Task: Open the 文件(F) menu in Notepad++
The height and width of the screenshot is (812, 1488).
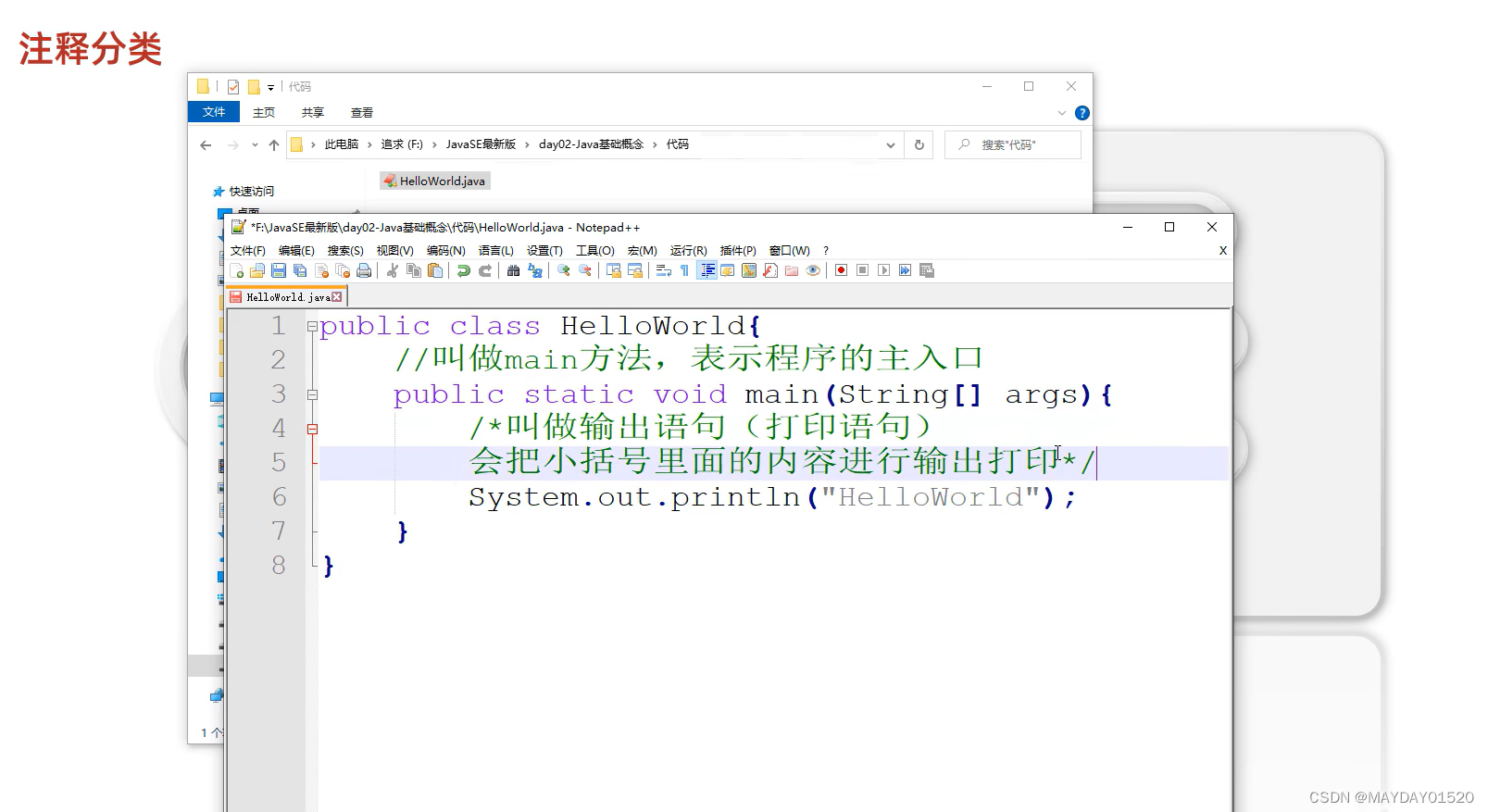Action: pos(248,251)
